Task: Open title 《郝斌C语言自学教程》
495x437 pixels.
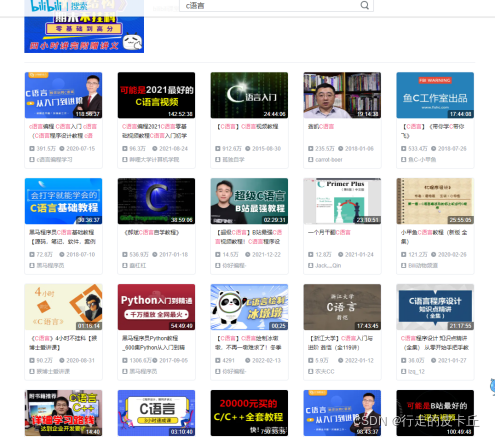Action: [x=152, y=233]
